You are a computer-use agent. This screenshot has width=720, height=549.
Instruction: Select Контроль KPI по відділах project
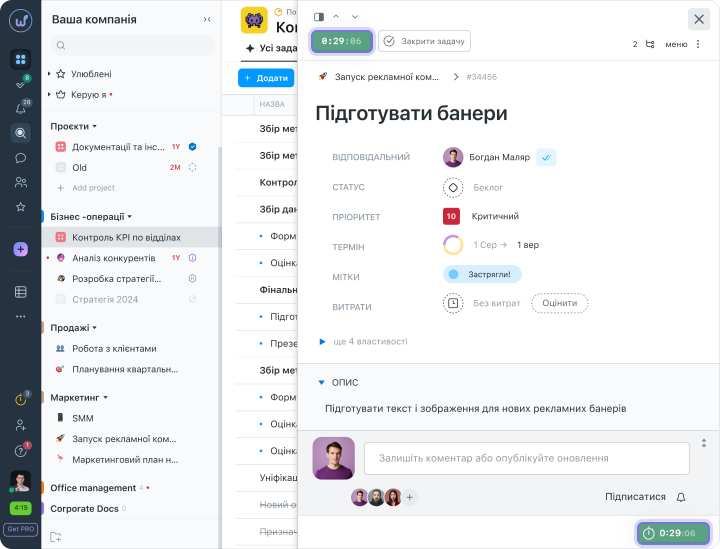point(126,237)
